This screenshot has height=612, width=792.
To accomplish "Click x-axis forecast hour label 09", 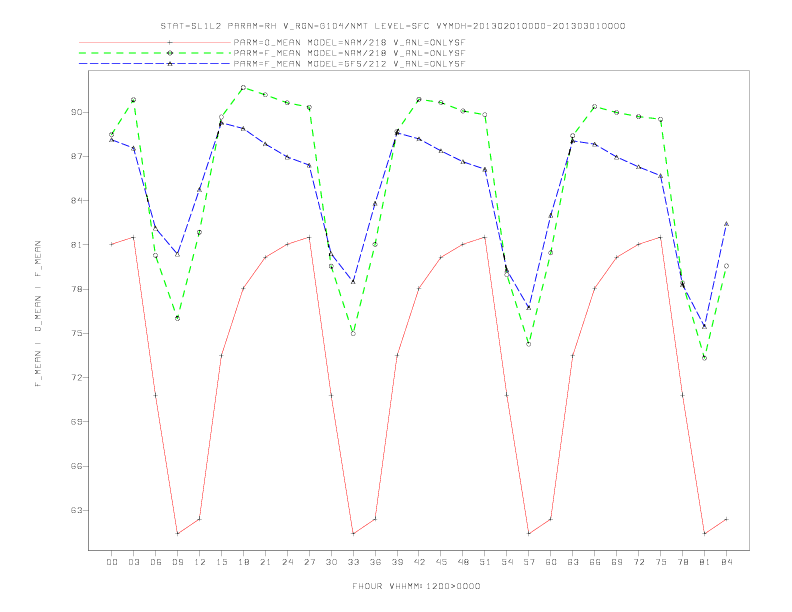I will (177, 562).
